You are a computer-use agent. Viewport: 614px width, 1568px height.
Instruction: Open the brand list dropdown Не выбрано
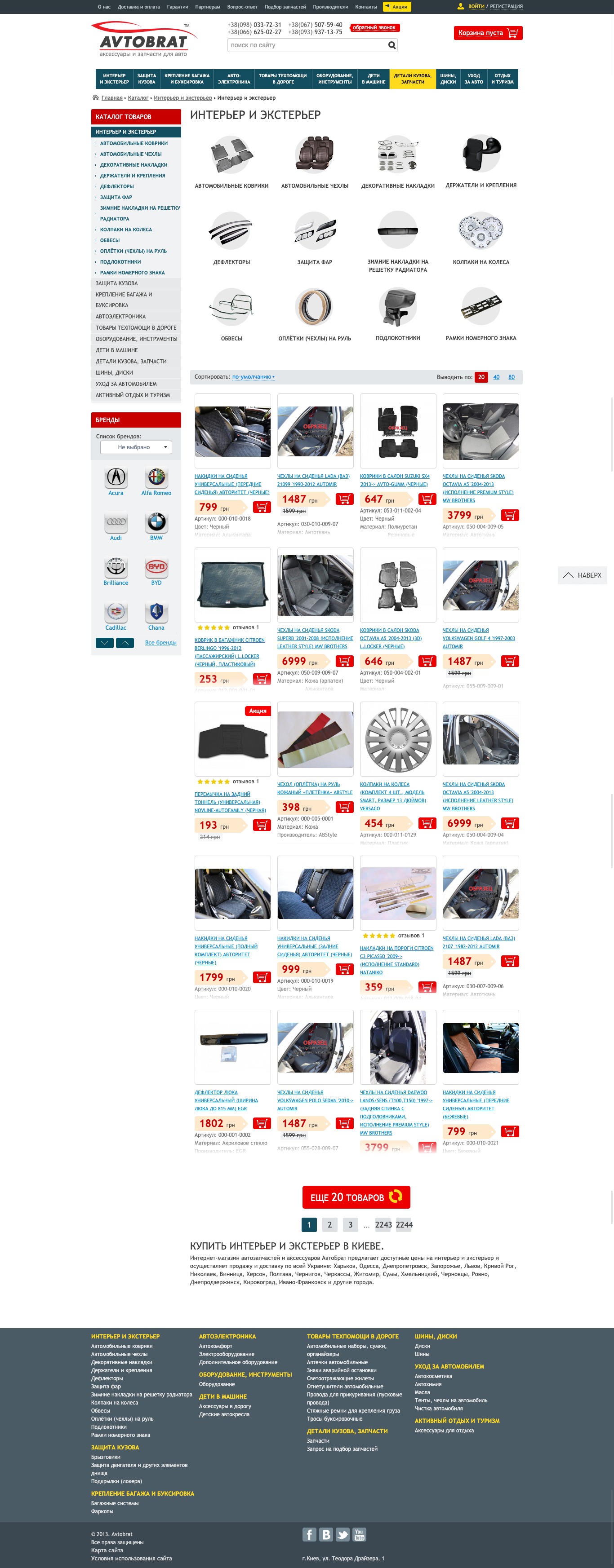pyautogui.click(x=136, y=447)
